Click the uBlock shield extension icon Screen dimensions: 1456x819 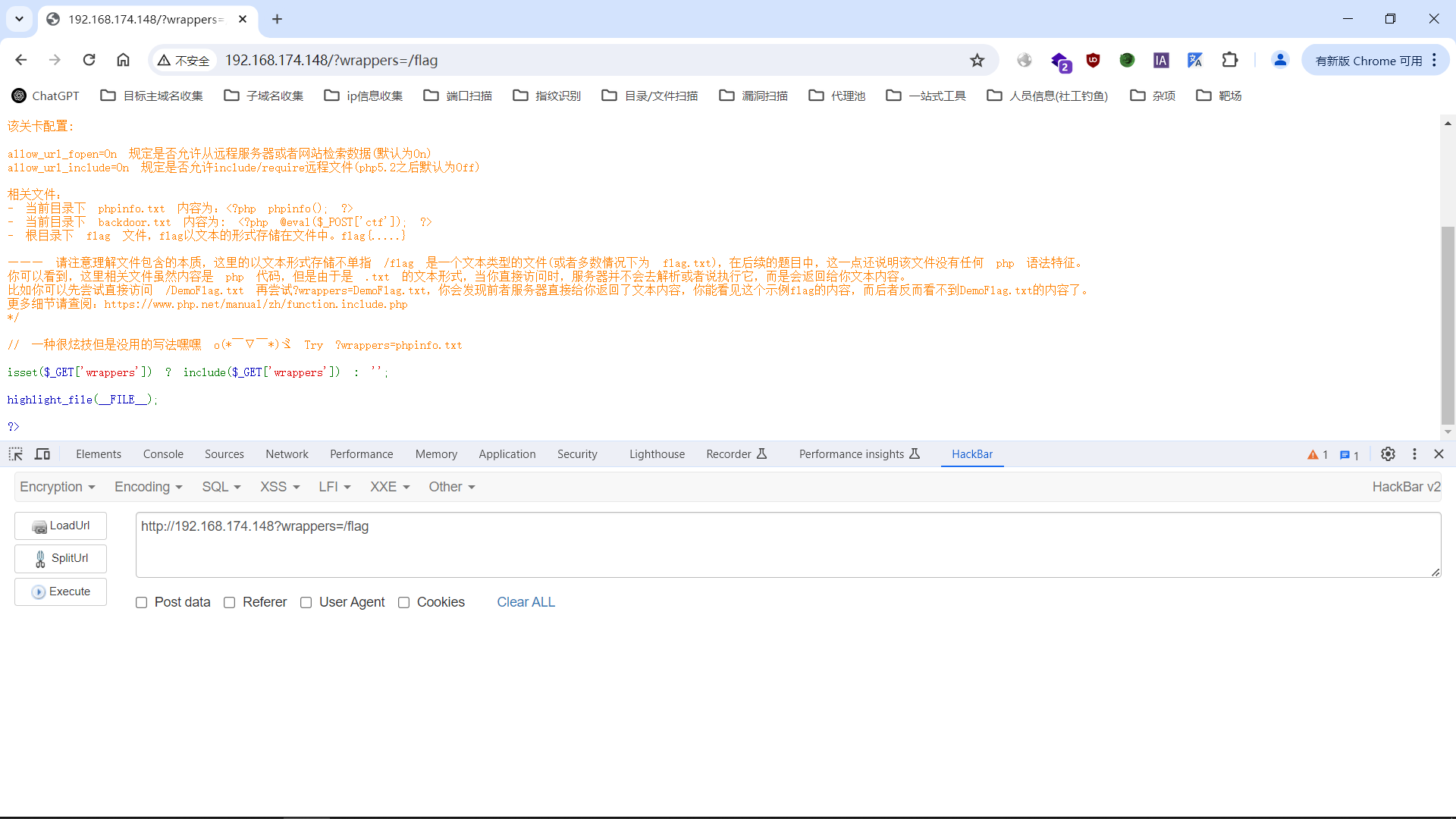click(1093, 60)
